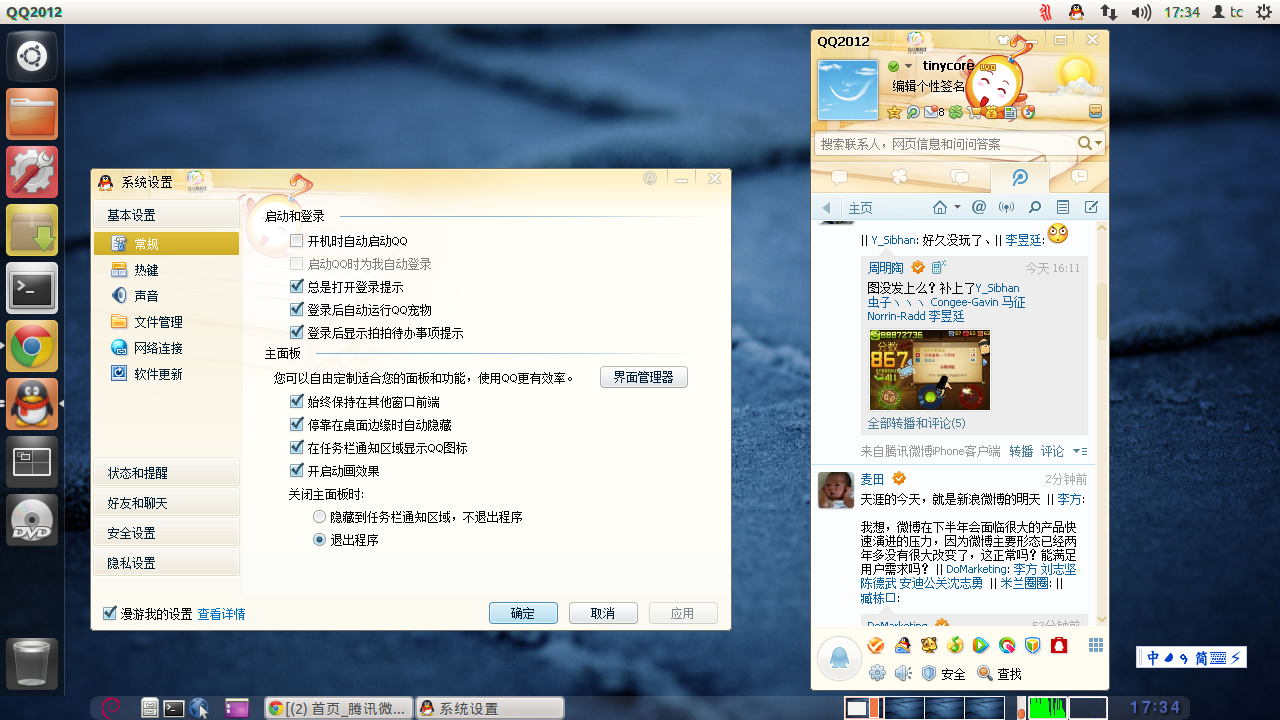Viewport: 1280px width, 720px height.
Task: Open the red shopping bag app icon
Action: tap(1059, 645)
